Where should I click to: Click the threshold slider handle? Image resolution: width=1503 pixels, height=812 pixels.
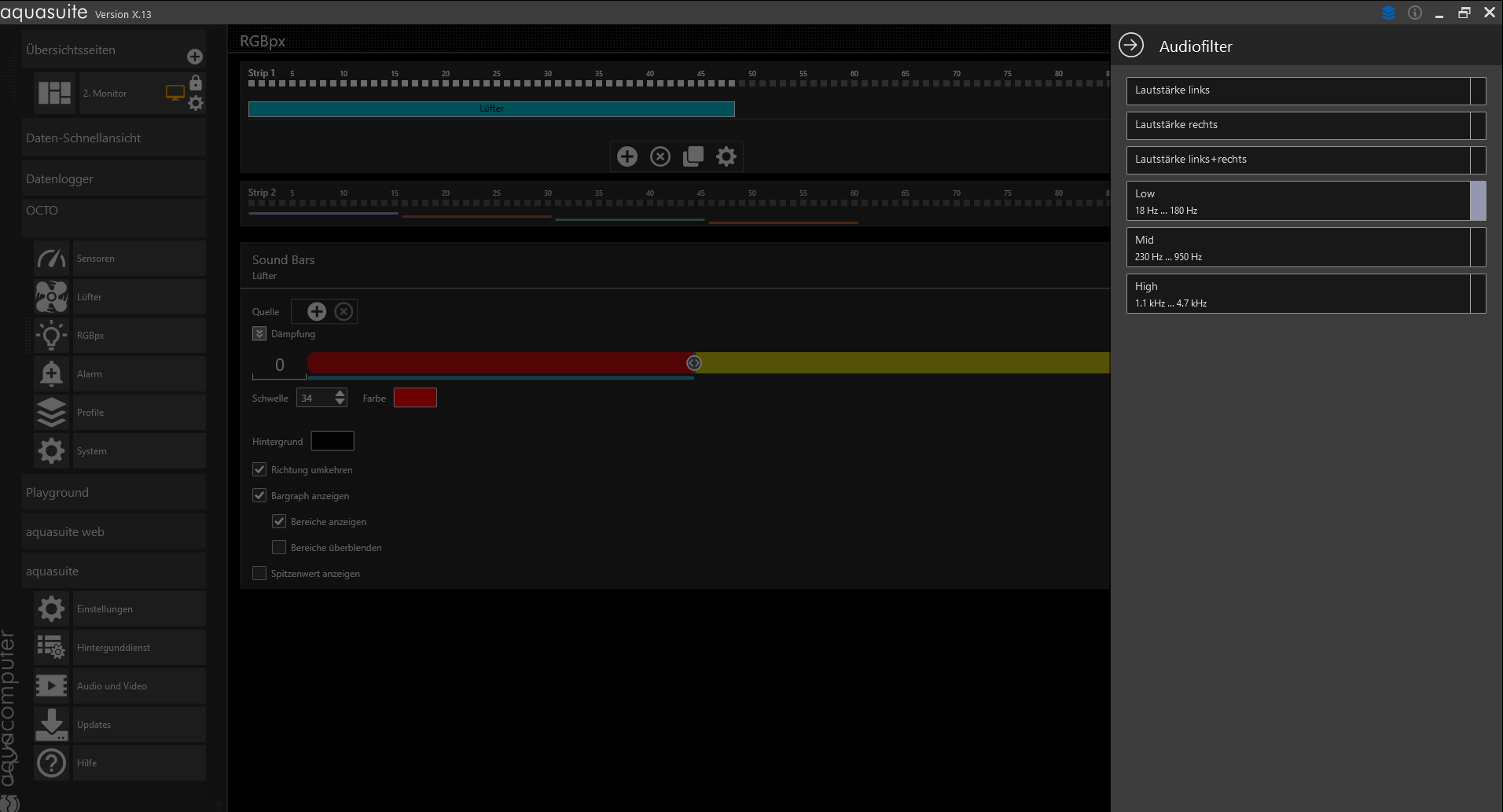(x=694, y=363)
